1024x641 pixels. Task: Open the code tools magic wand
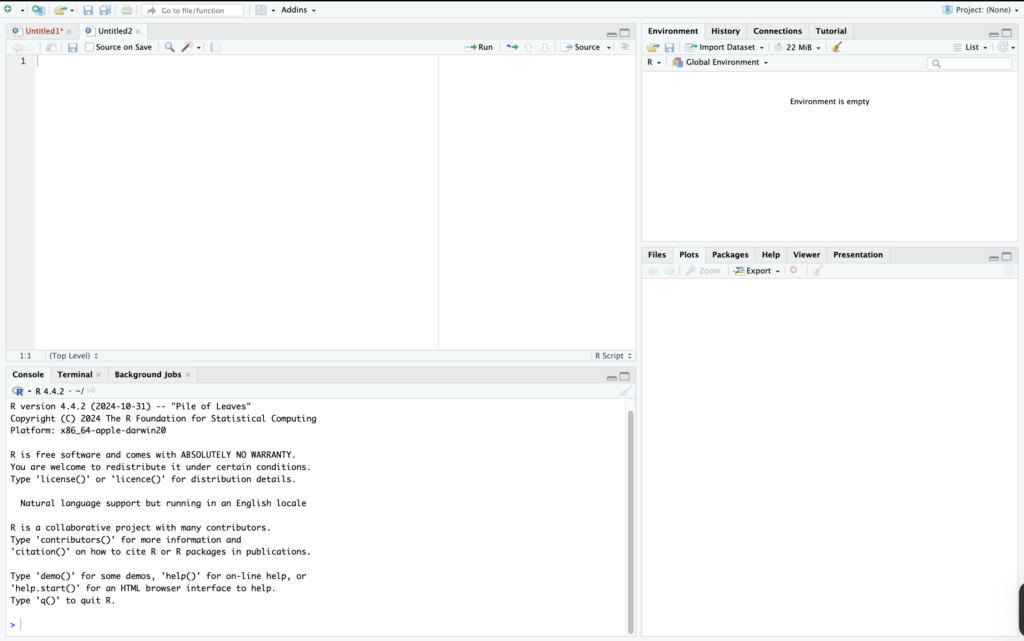(x=187, y=47)
